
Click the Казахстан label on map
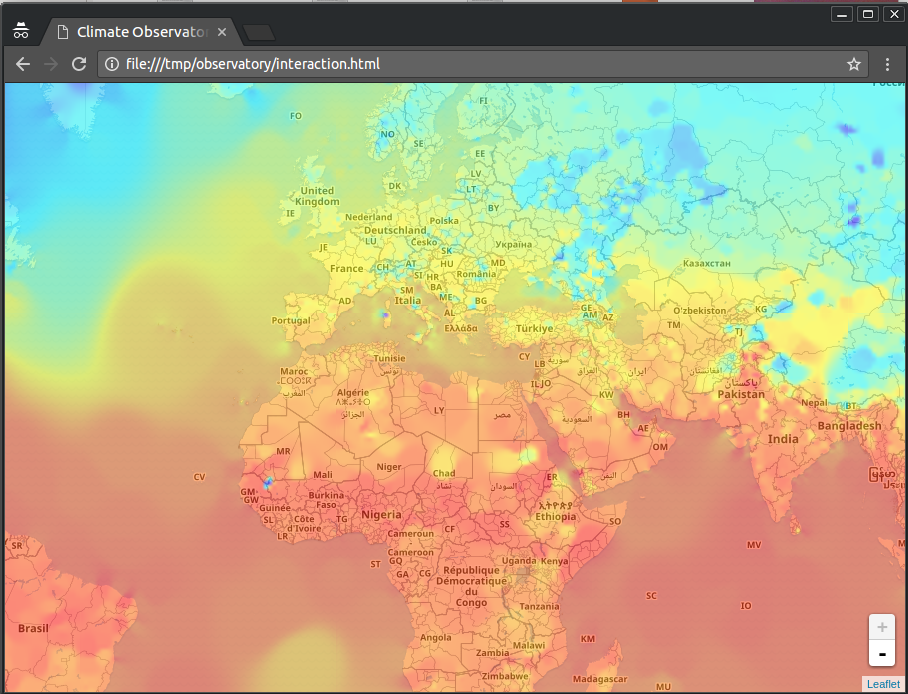pyautogui.click(x=706, y=263)
